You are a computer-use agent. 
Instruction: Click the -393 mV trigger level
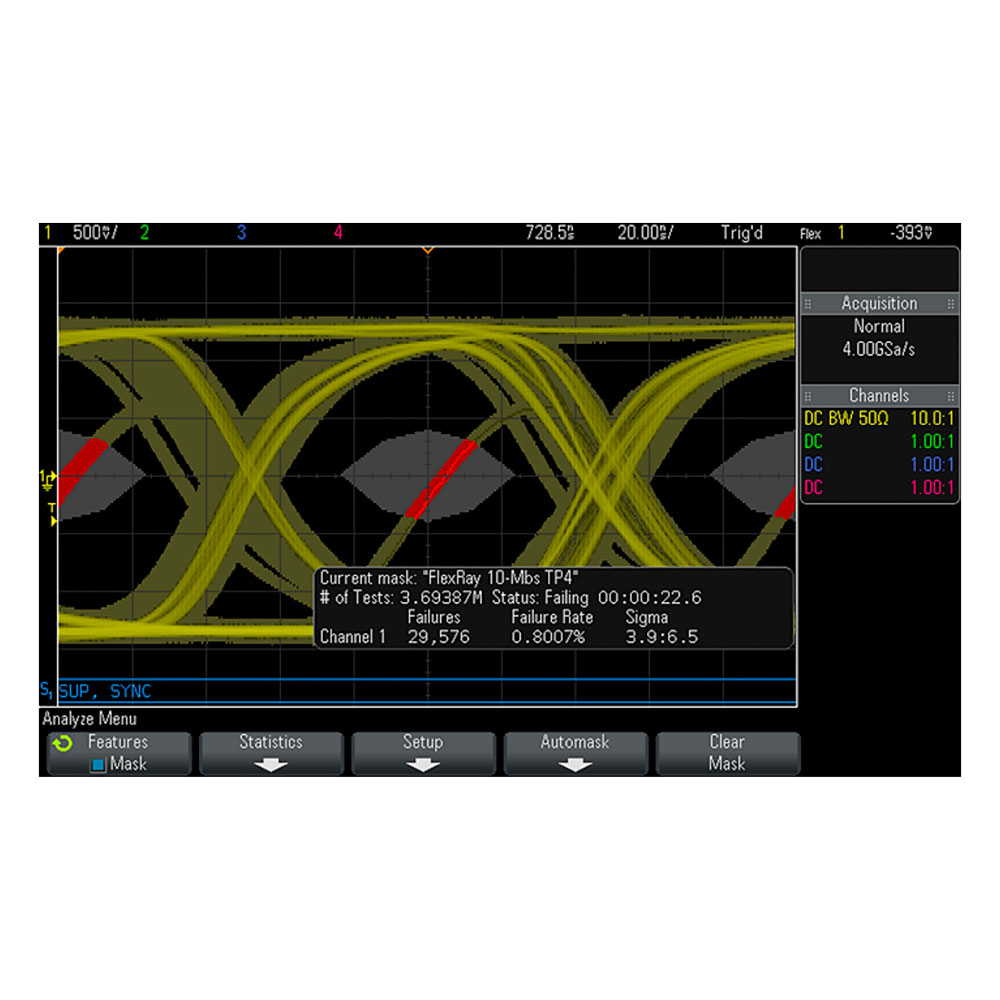(x=911, y=232)
